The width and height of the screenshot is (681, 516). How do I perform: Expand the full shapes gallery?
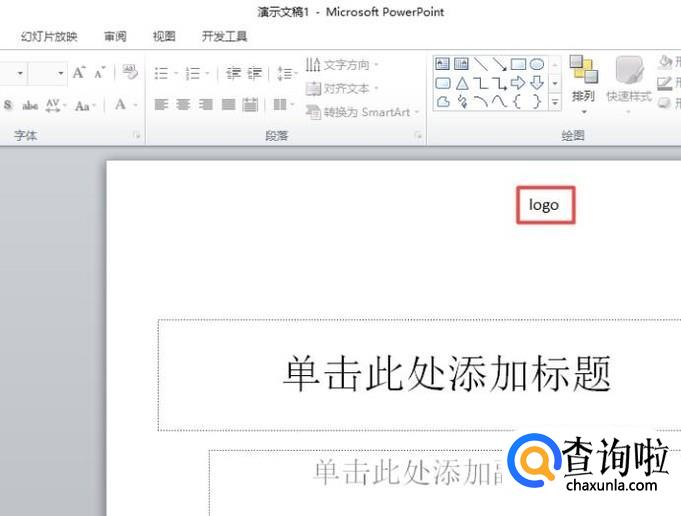tap(555, 103)
